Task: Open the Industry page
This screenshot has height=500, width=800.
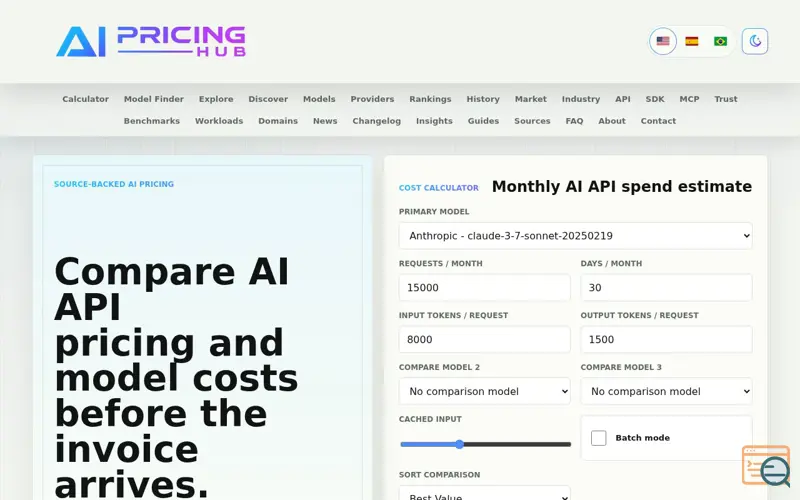Action: tap(581, 99)
